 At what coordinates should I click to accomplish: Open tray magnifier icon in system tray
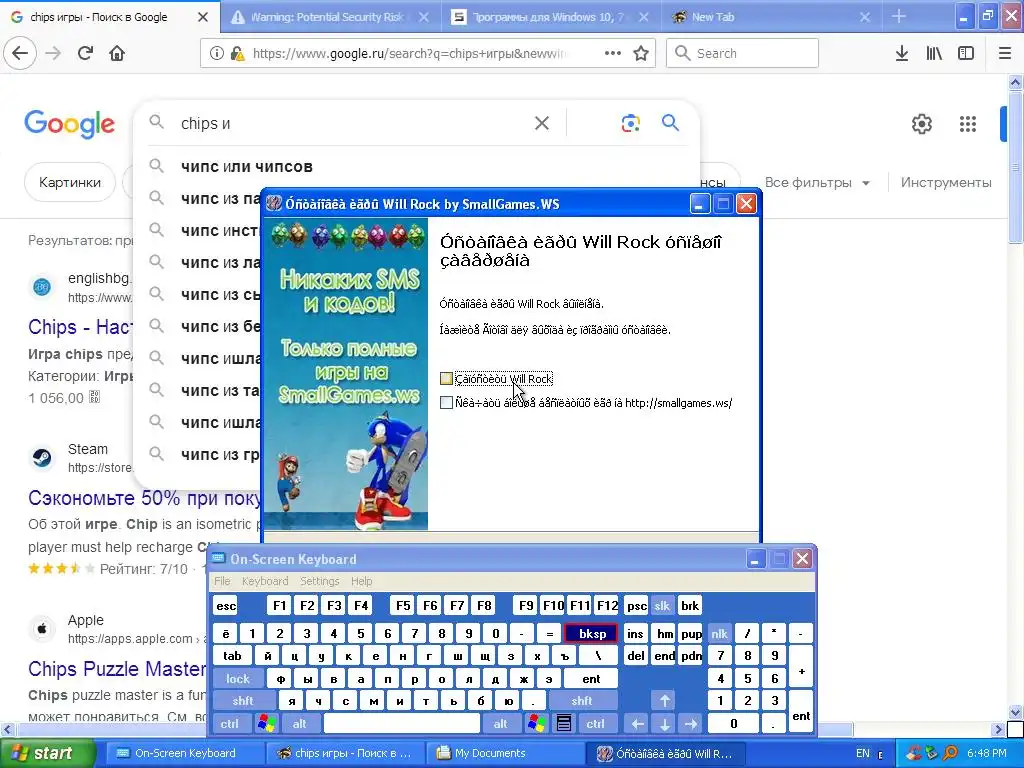pyautogui.click(x=950, y=753)
